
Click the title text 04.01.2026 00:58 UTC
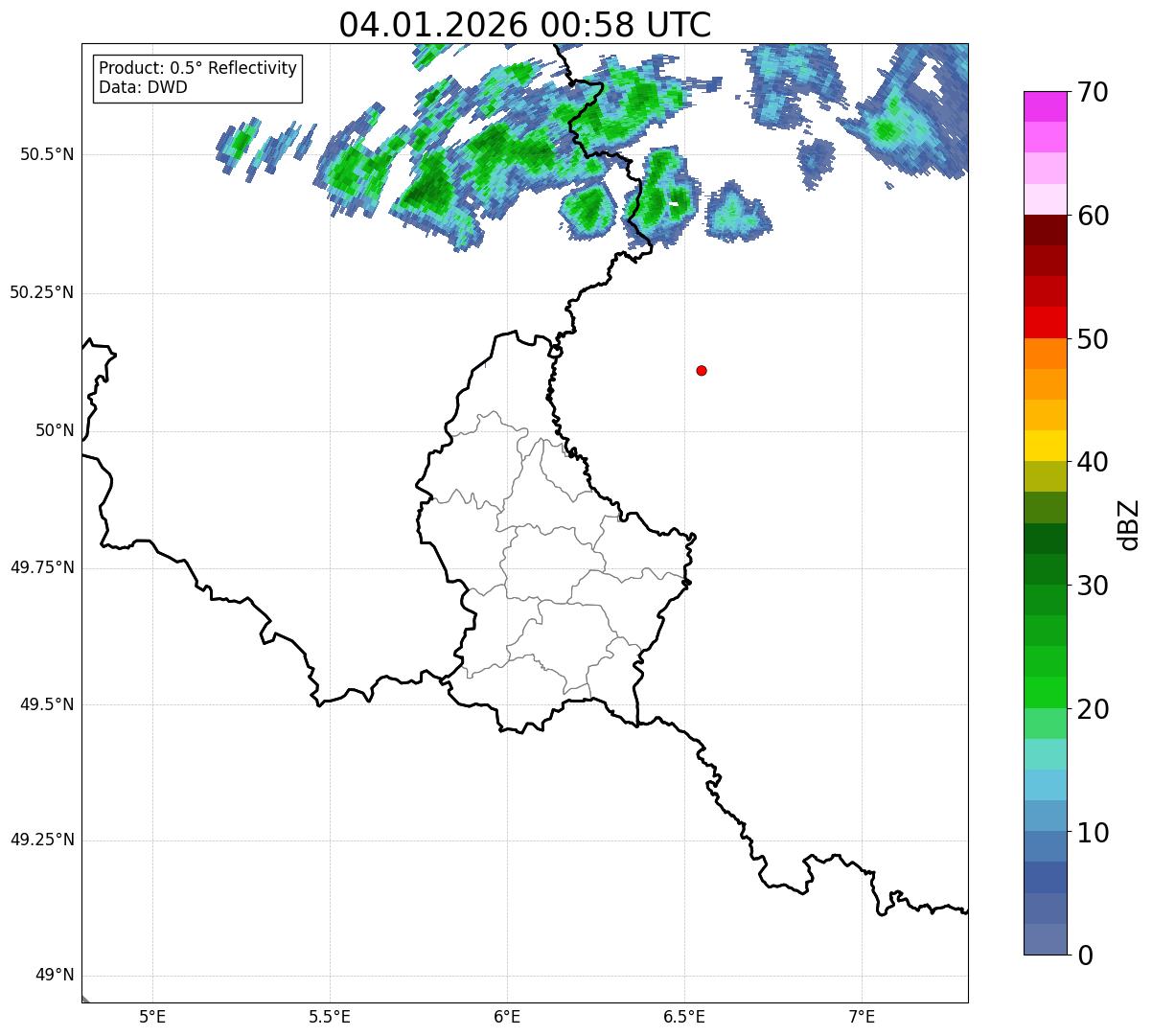[525, 25]
